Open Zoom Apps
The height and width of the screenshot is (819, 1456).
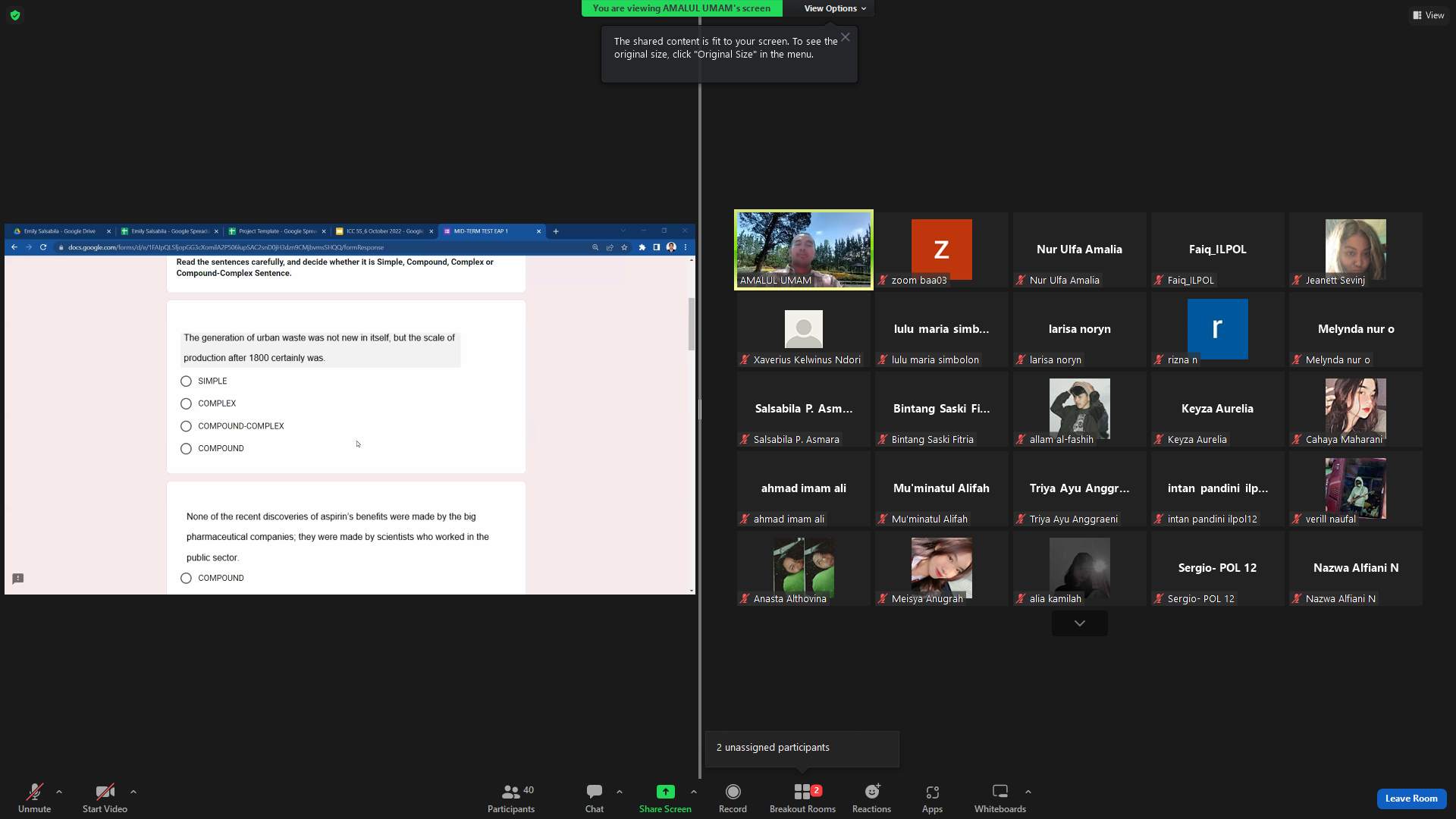tap(932, 798)
